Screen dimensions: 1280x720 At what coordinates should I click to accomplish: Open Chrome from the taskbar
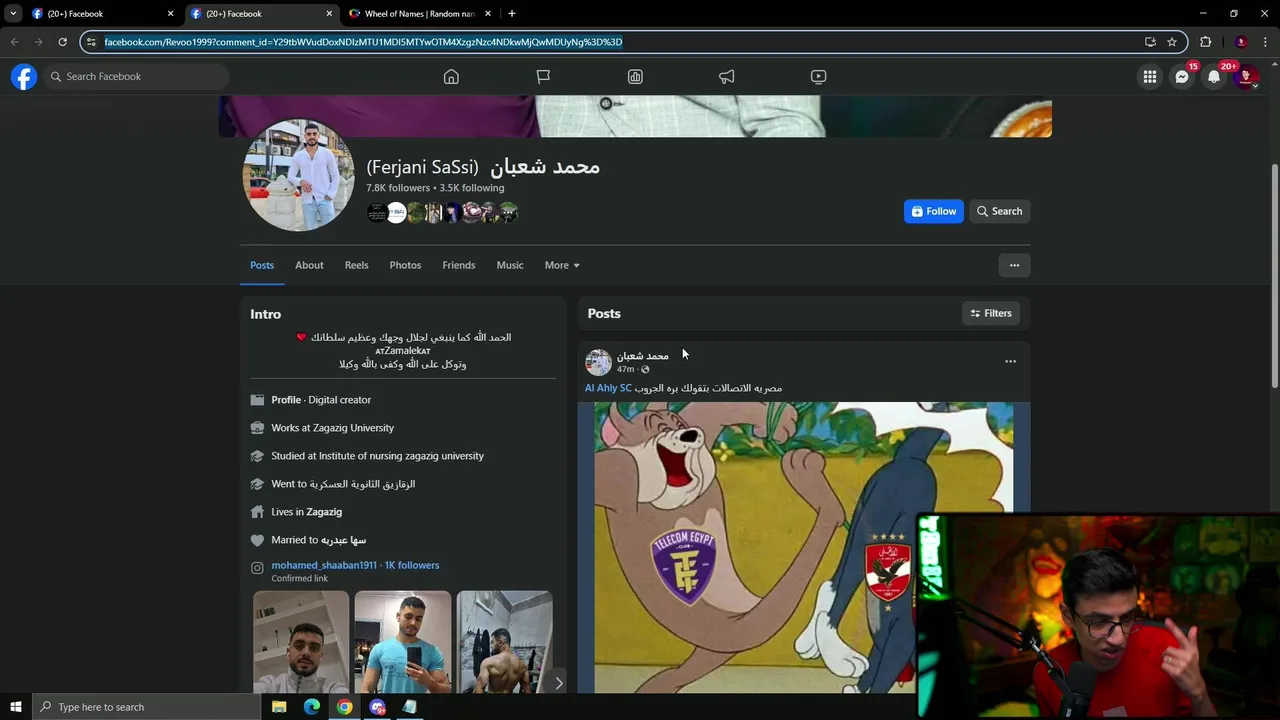pos(344,707)
